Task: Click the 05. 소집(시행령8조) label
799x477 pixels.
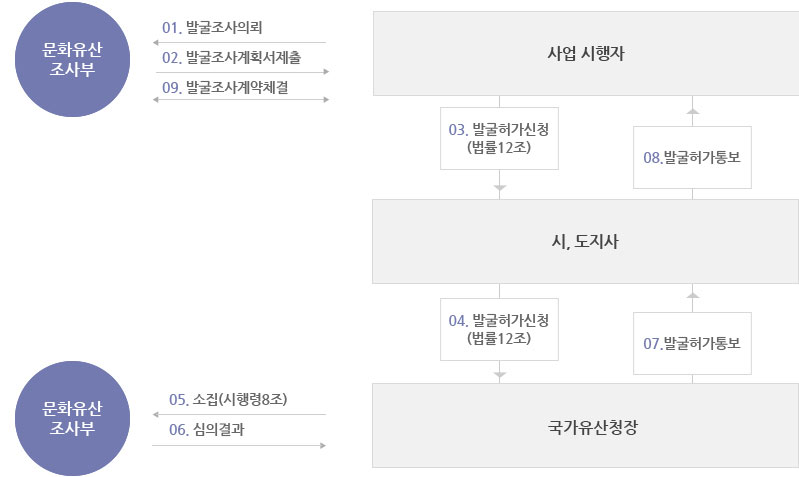Action: tap(229, 399)
